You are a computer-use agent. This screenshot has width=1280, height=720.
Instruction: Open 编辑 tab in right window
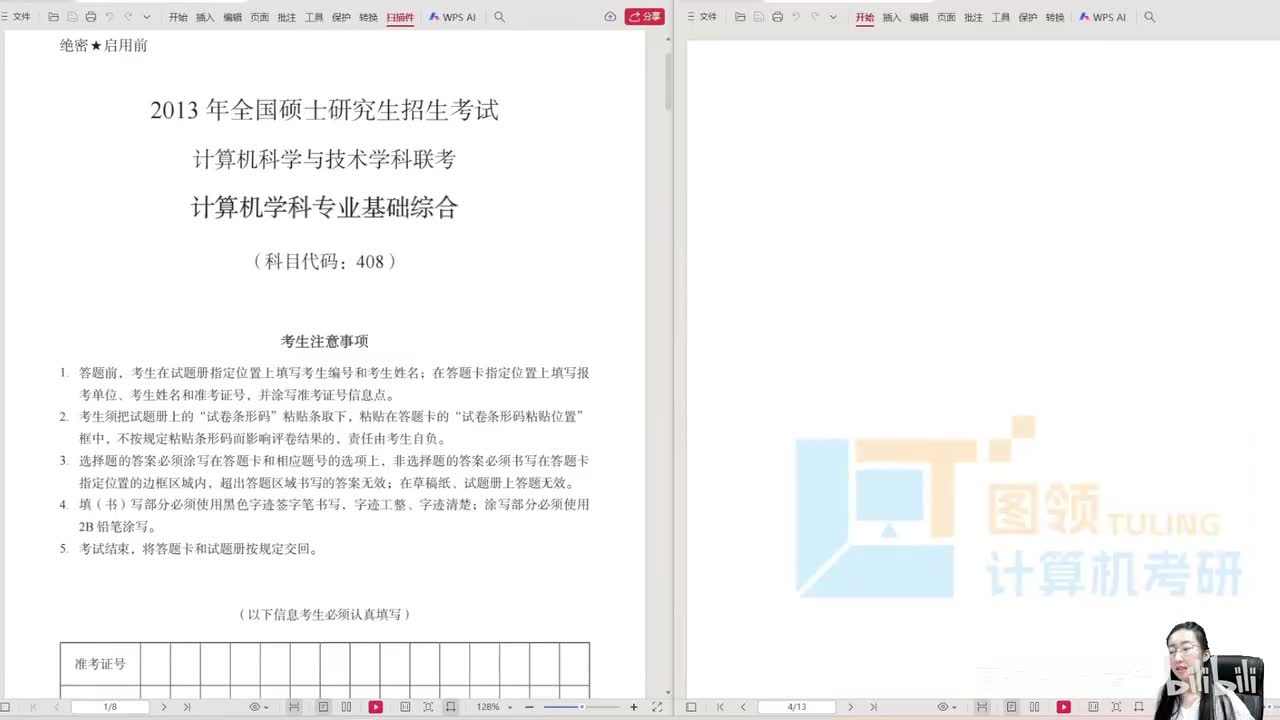(x=919, y=17)
